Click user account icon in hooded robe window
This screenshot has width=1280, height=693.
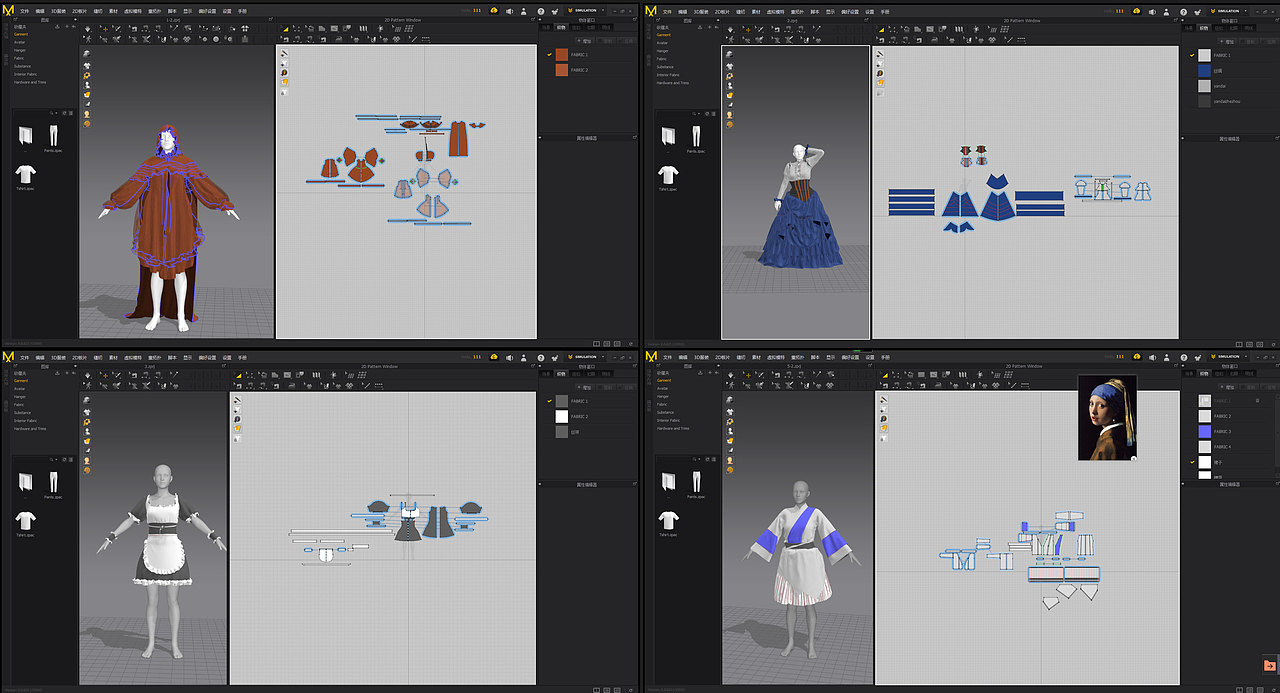523,11
